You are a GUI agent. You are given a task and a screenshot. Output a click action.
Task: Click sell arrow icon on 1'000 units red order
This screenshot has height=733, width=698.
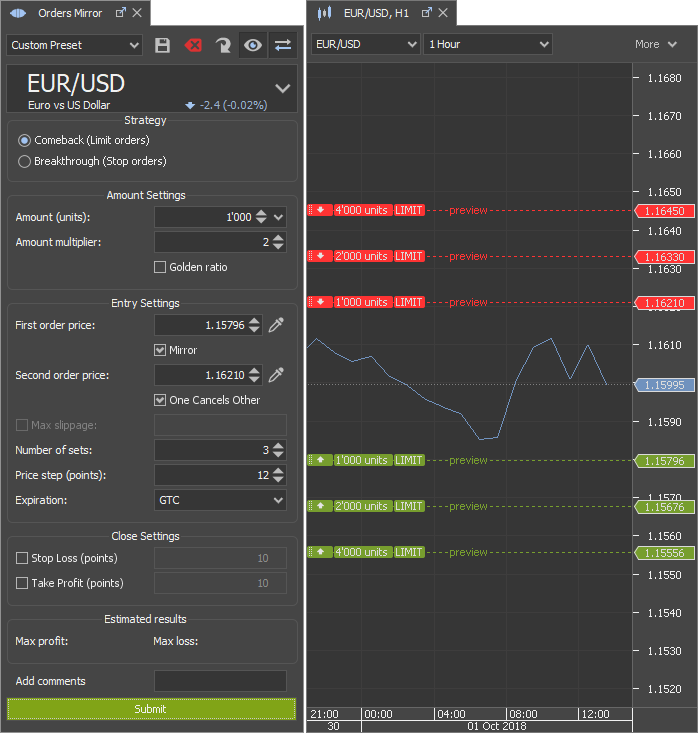coord(320,302)
